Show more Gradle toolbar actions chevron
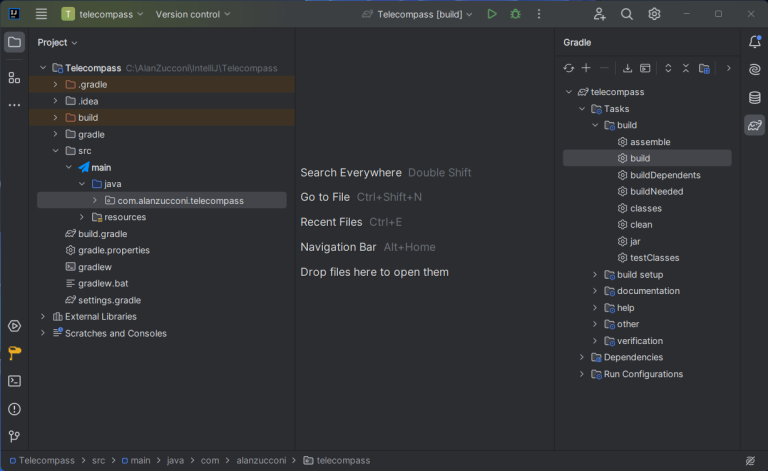Screen dimensions: 768x471 tap(728, 68)
